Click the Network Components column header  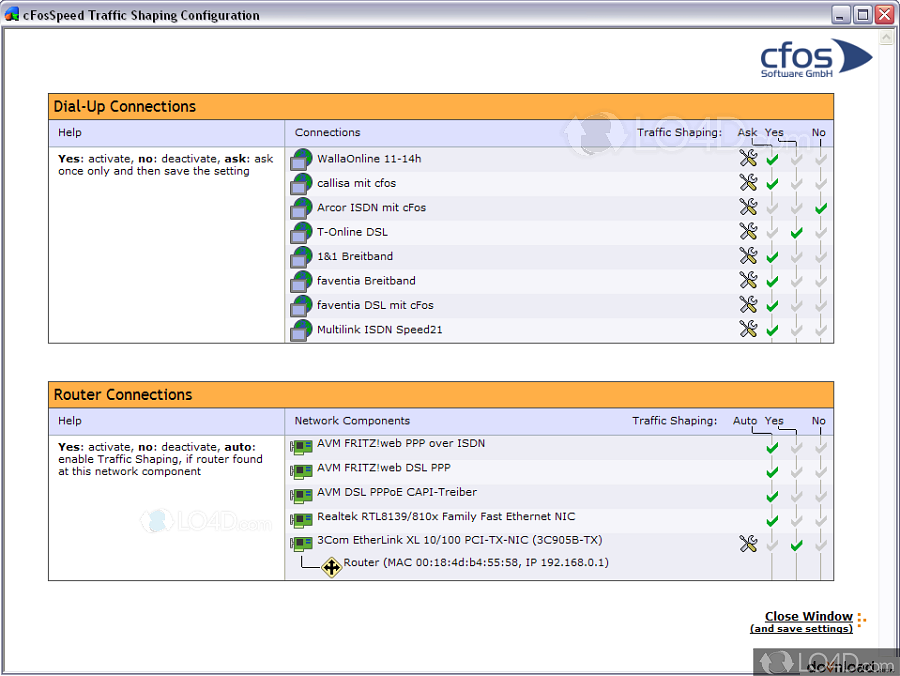[x=352, y=421]
